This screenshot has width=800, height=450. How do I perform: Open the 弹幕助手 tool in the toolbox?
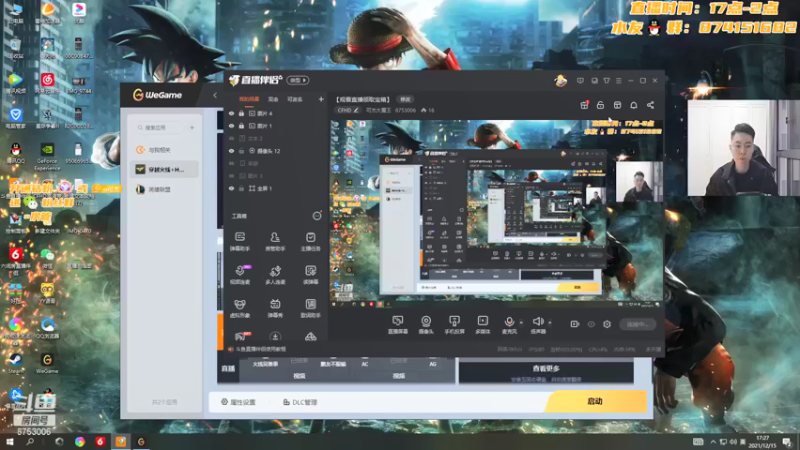(240, 241)
